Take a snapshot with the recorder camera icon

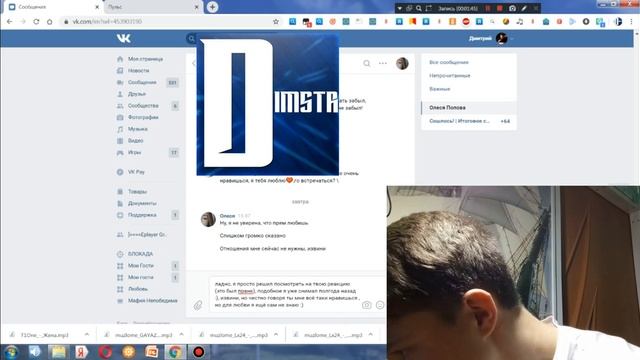[512, 8]
